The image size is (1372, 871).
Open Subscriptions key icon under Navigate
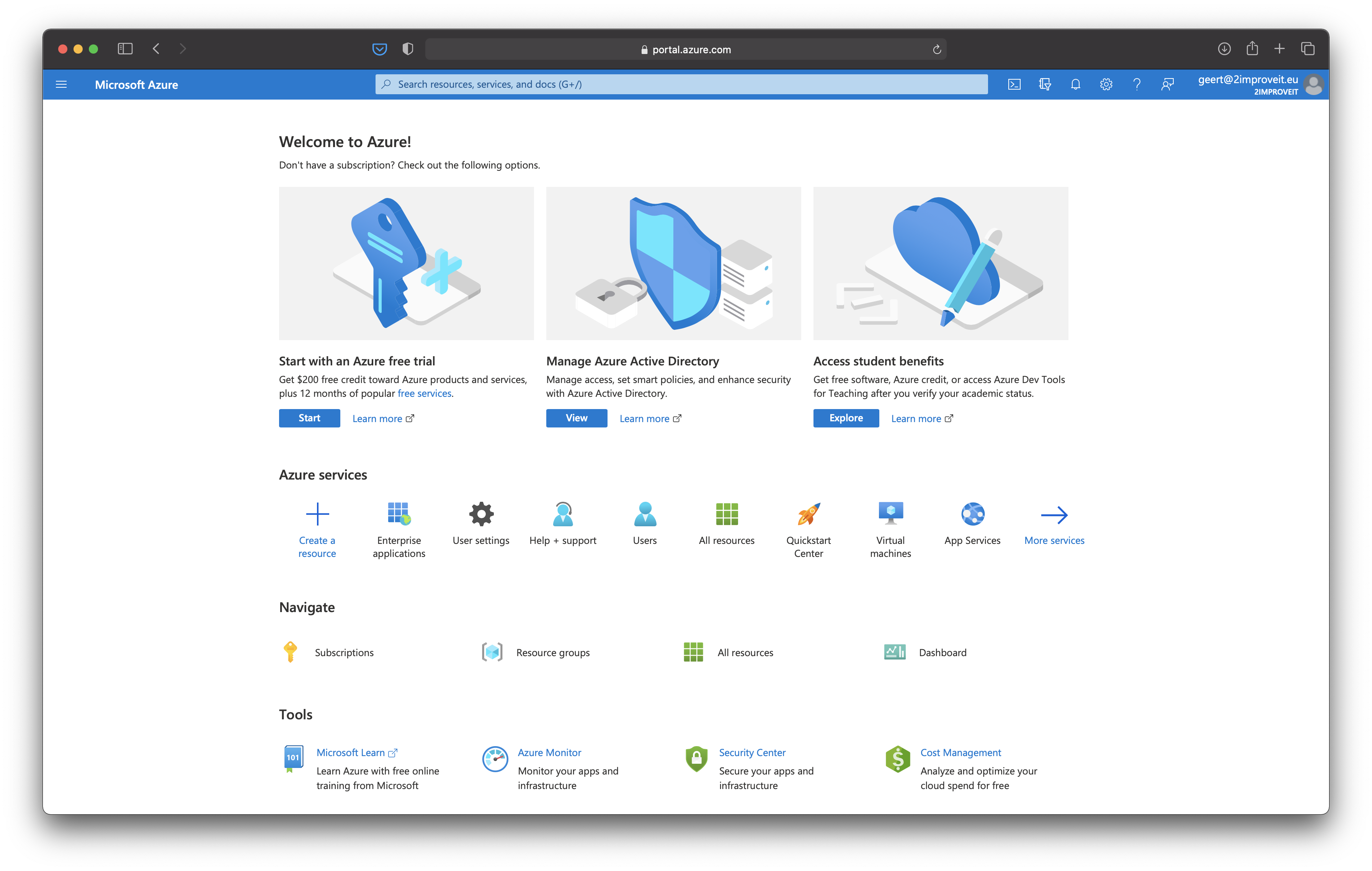[x=290, y=652]
